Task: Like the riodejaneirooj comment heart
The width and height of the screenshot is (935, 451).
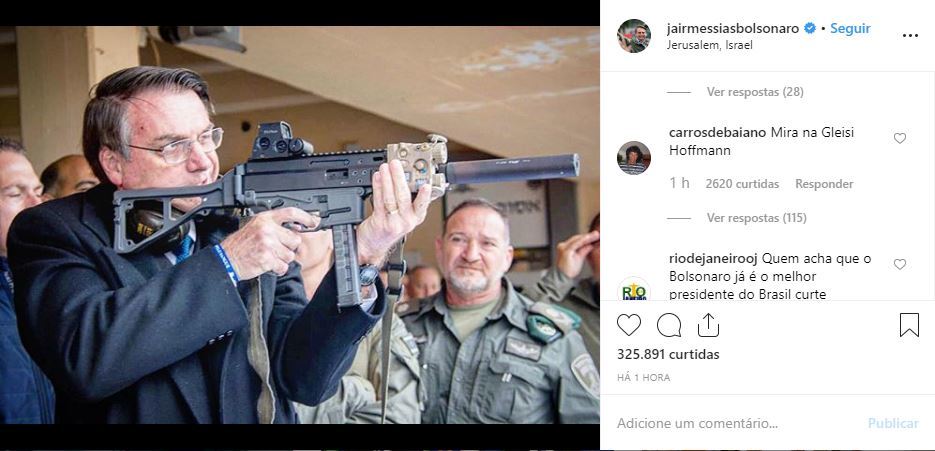Action: tap(900, 264)
